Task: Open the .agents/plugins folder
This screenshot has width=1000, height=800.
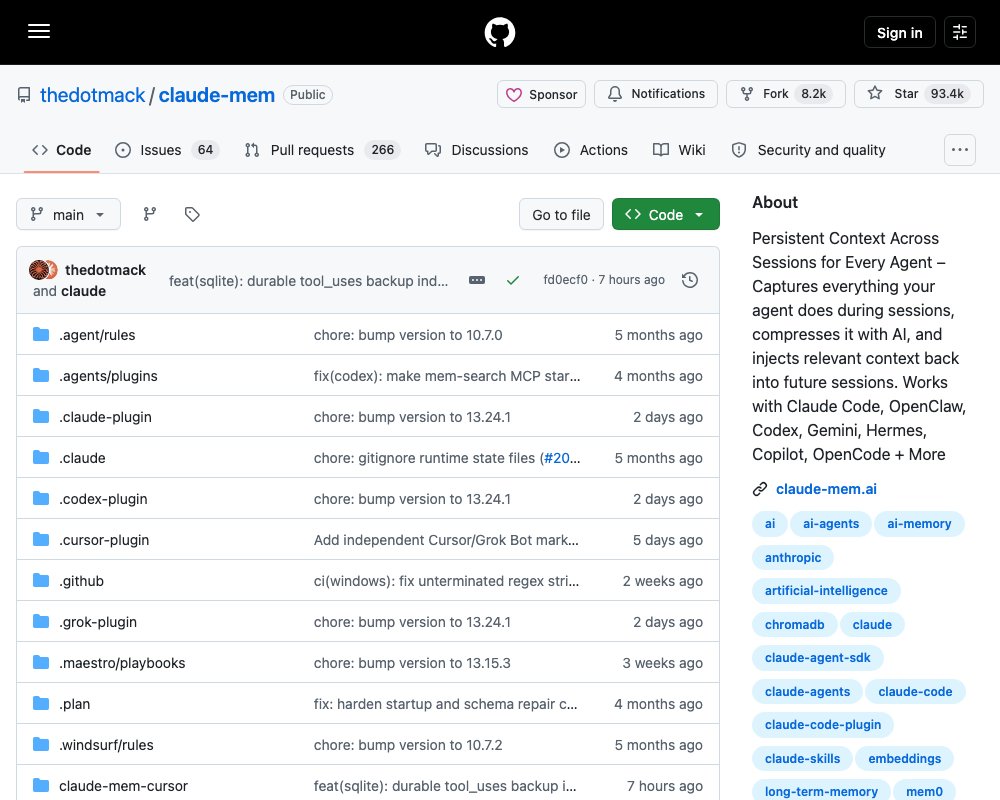Action: (108, 376)
